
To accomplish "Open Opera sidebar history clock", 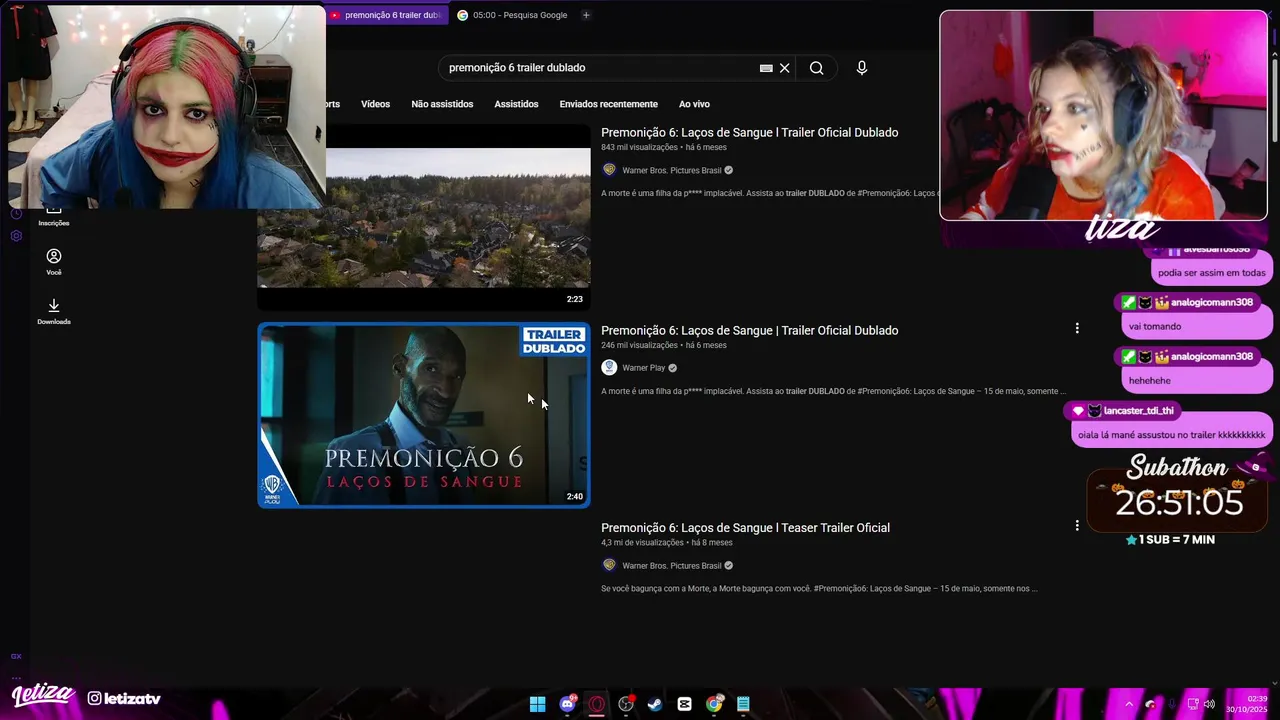I will click(16, 214).
